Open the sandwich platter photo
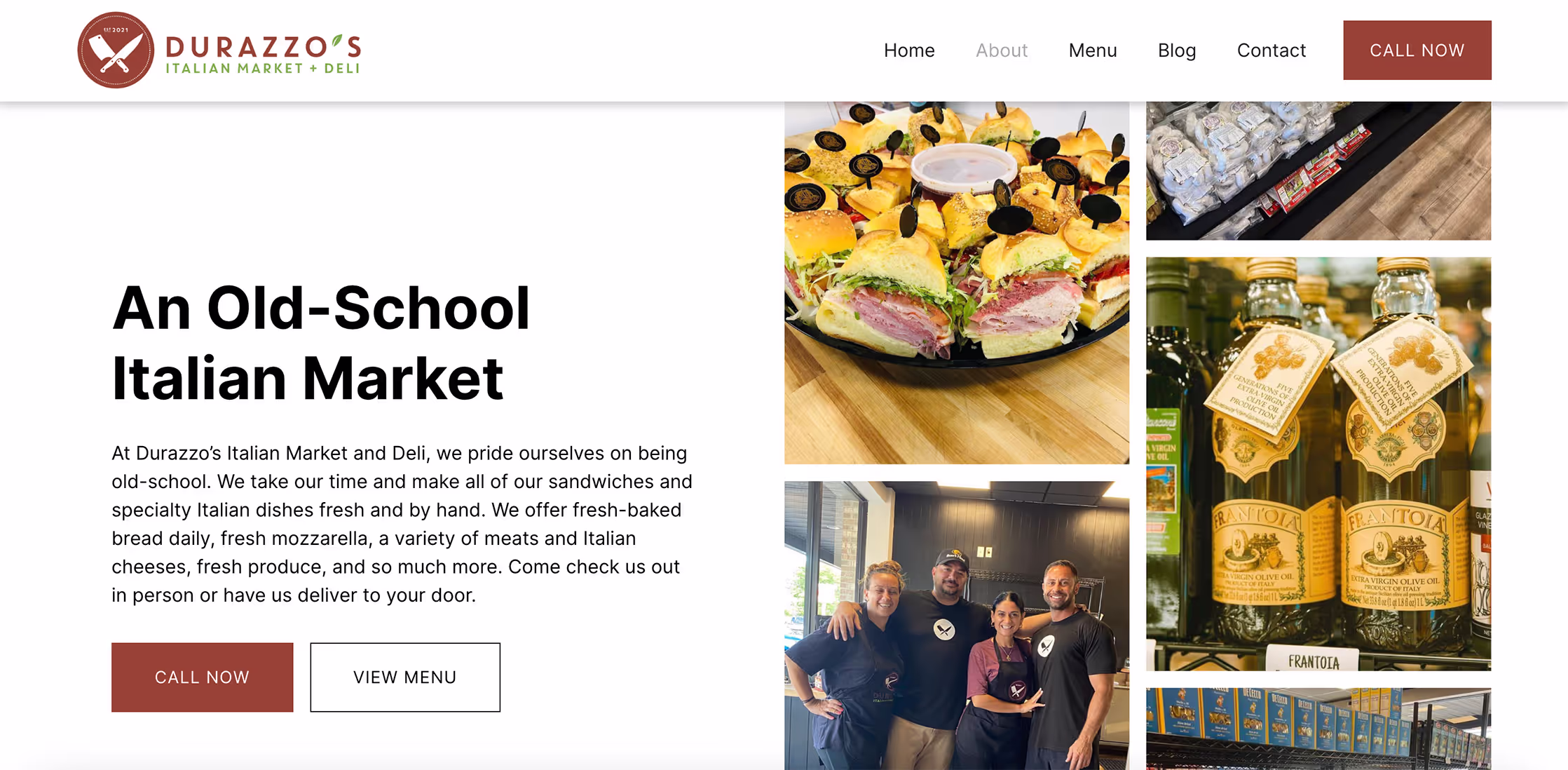This screenshot has width=1568, height=770. (x=957, y=283)
